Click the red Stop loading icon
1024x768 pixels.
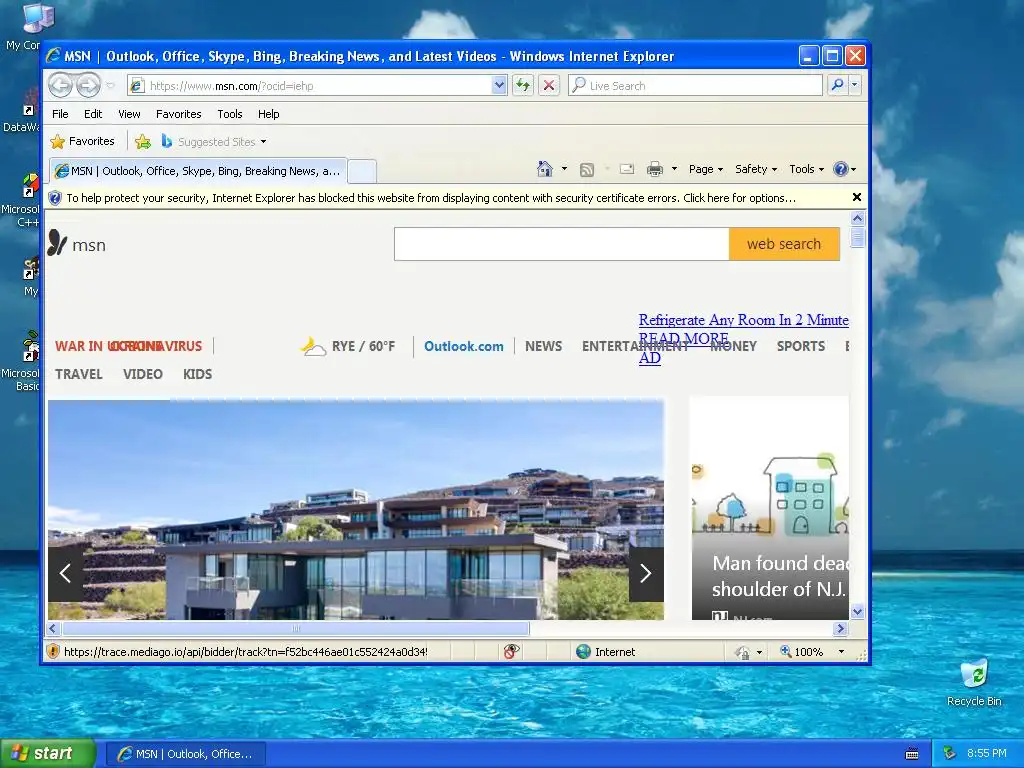549,86
